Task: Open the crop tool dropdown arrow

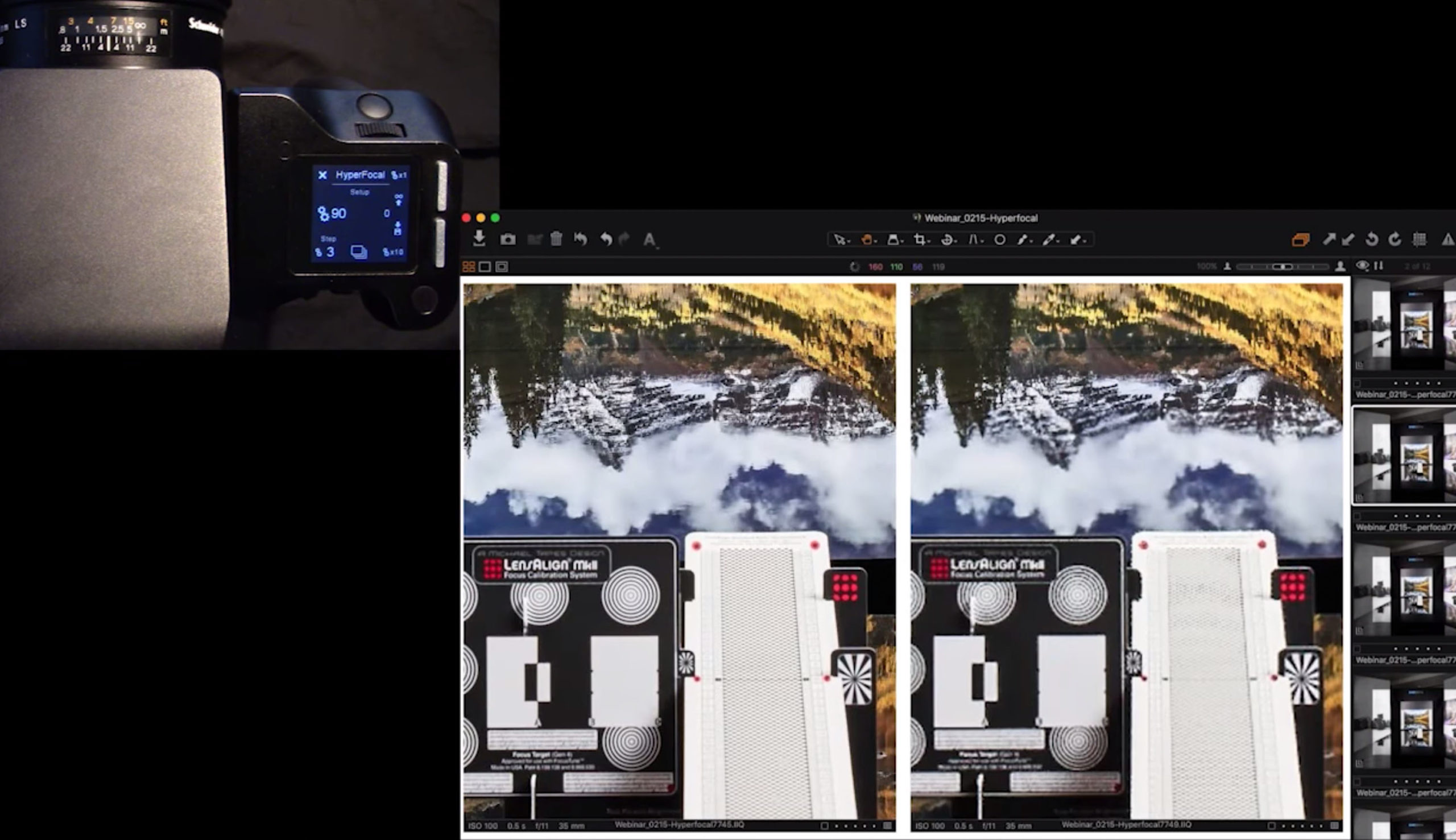Action: coord(929,241)
